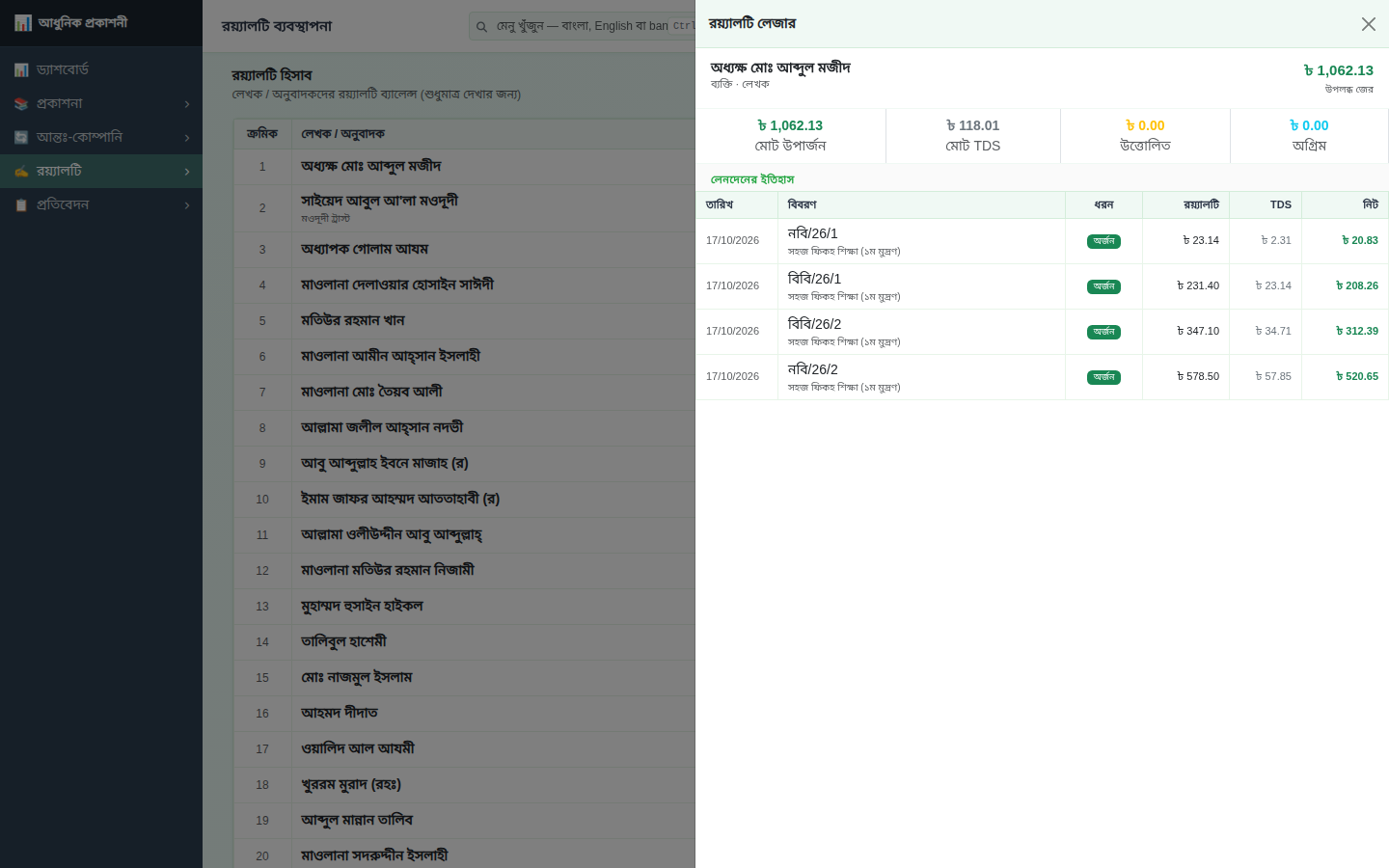Click the আধুনিক প্রকাশনী logo icon

tap(23, 22)
